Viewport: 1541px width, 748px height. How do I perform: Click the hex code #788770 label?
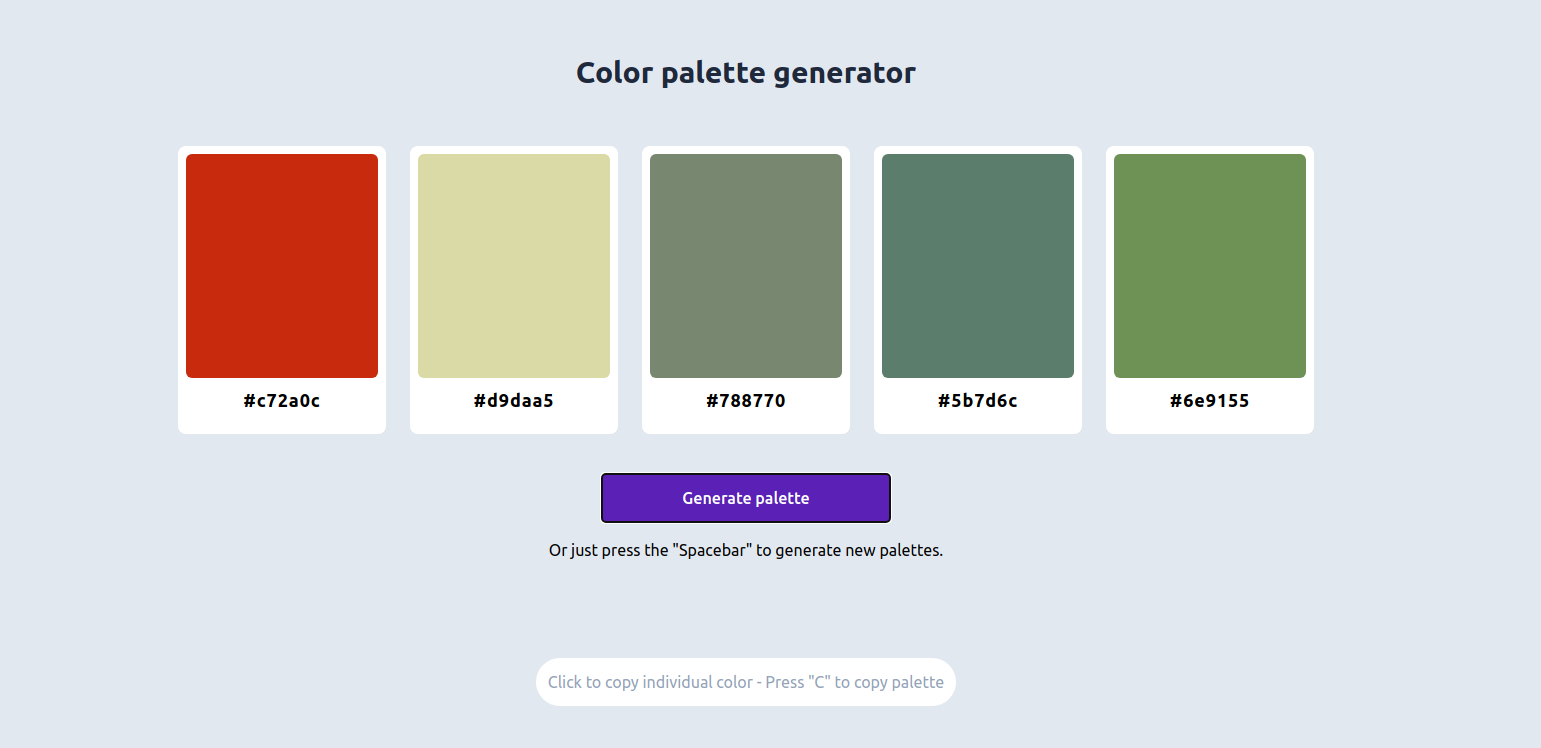coord(745,400)
